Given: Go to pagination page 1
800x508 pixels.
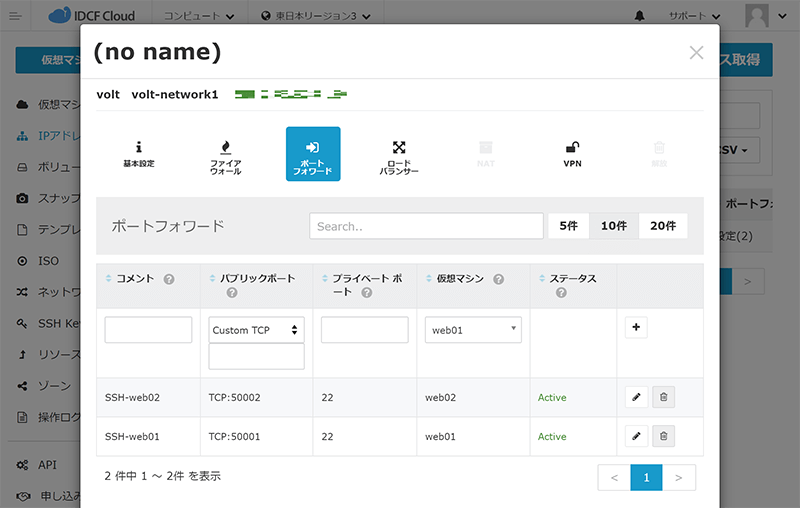Looking at the screenshot, I should [646, 477].
